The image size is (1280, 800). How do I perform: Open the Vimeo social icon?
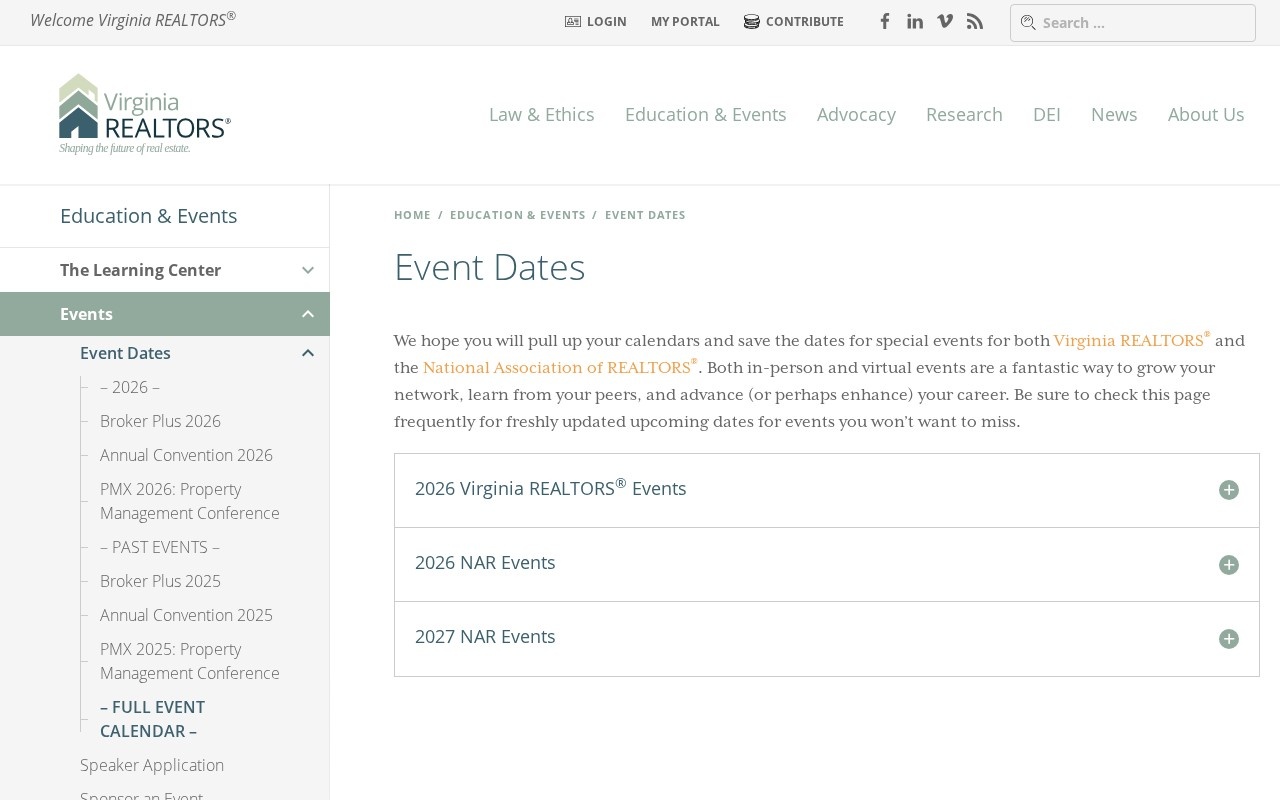click(944, 22)
